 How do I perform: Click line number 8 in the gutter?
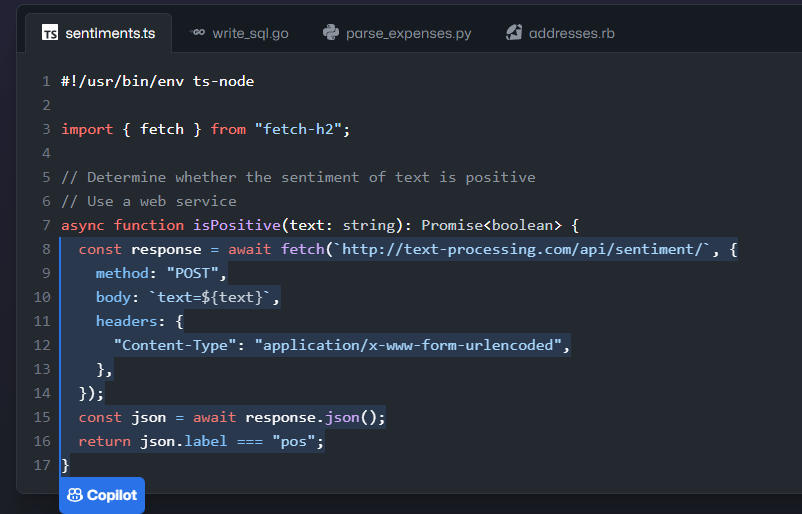(x=46, y=250)
